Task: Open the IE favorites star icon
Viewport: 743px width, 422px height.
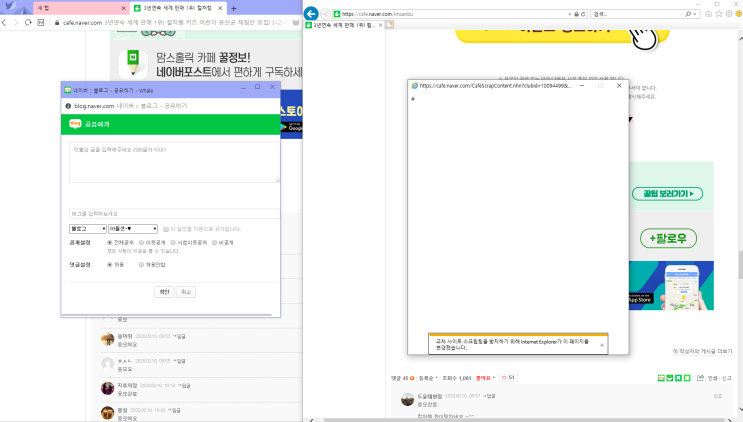Action: tap(719, 14)
